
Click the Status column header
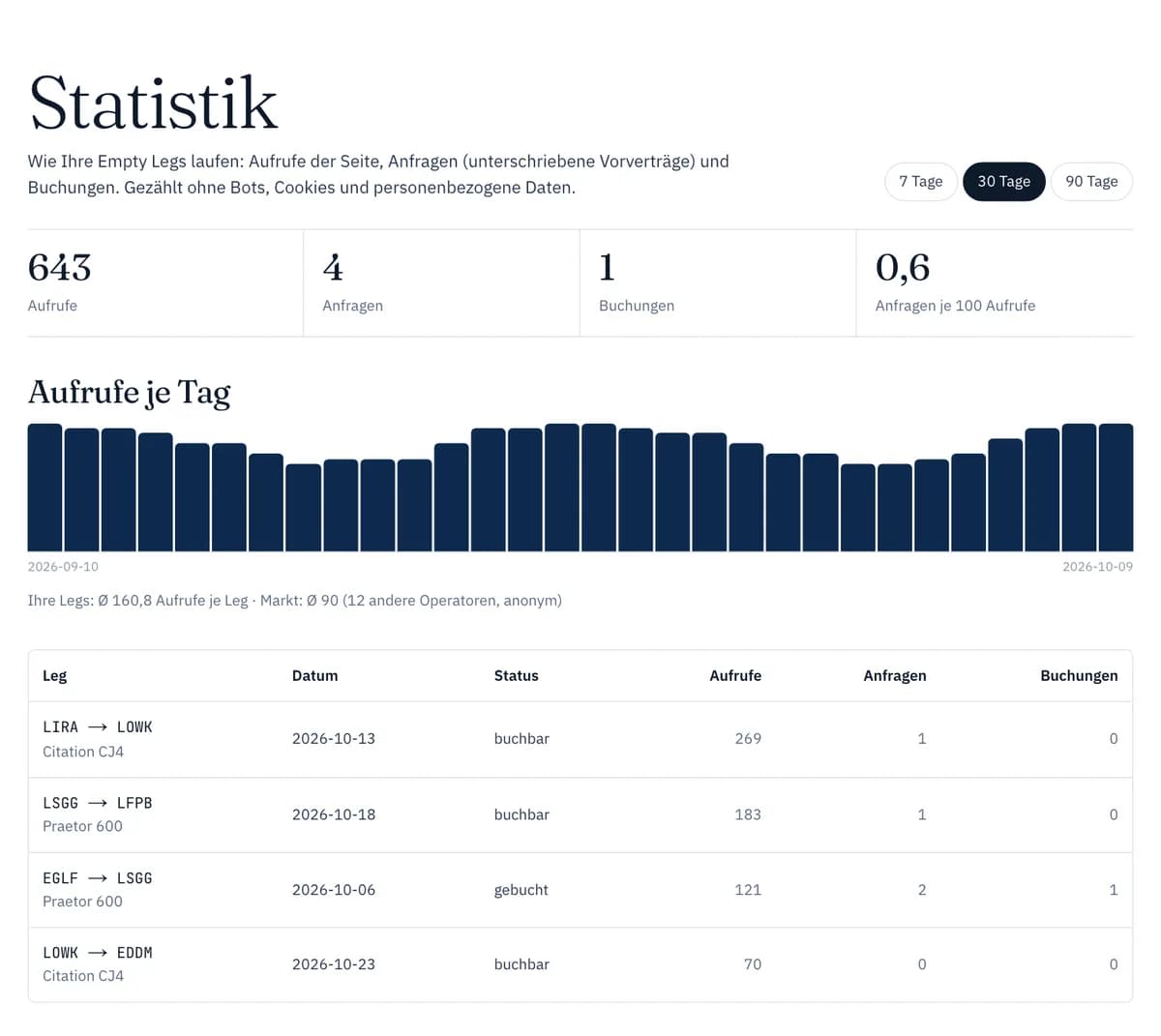click(516, 676)
